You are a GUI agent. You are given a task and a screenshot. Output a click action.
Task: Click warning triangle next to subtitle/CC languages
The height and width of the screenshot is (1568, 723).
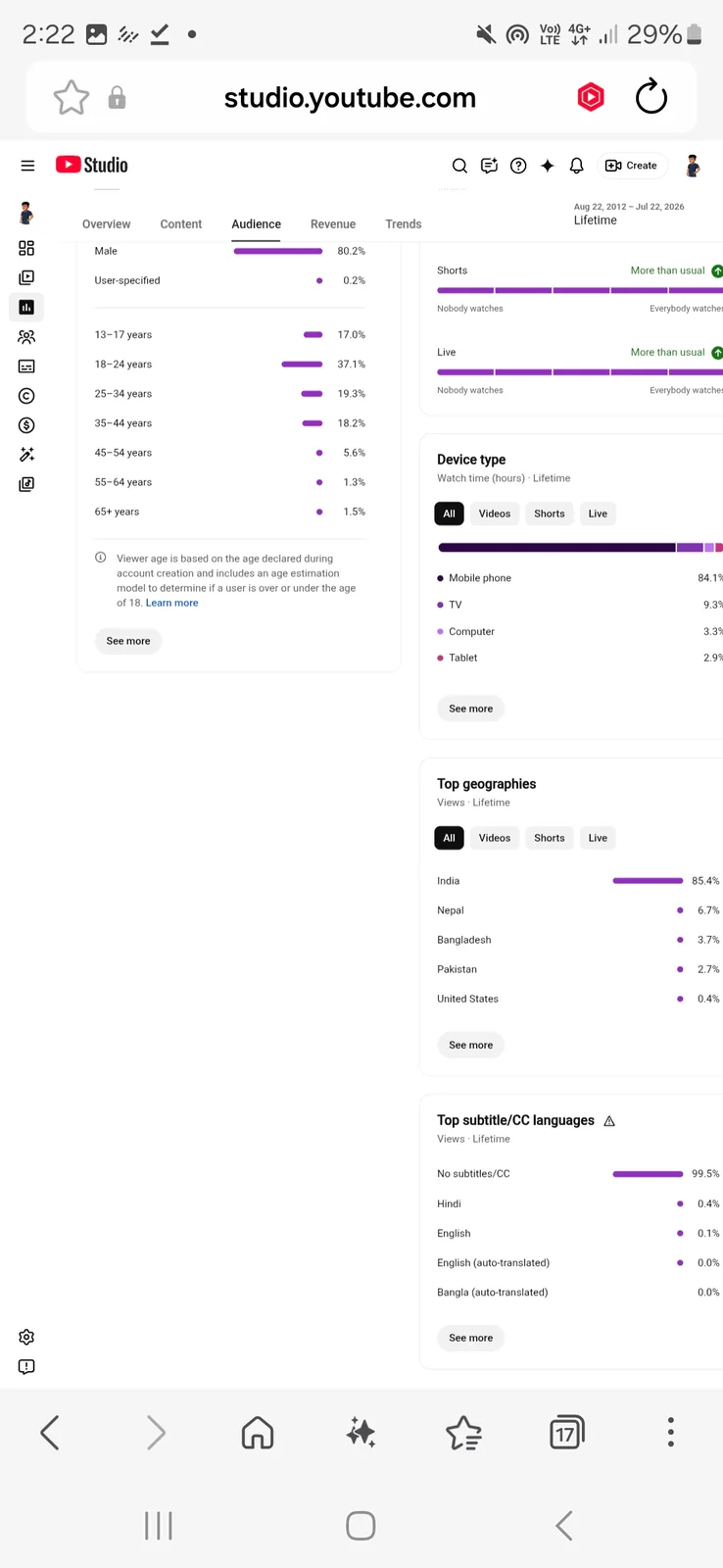coord(609,1121)
